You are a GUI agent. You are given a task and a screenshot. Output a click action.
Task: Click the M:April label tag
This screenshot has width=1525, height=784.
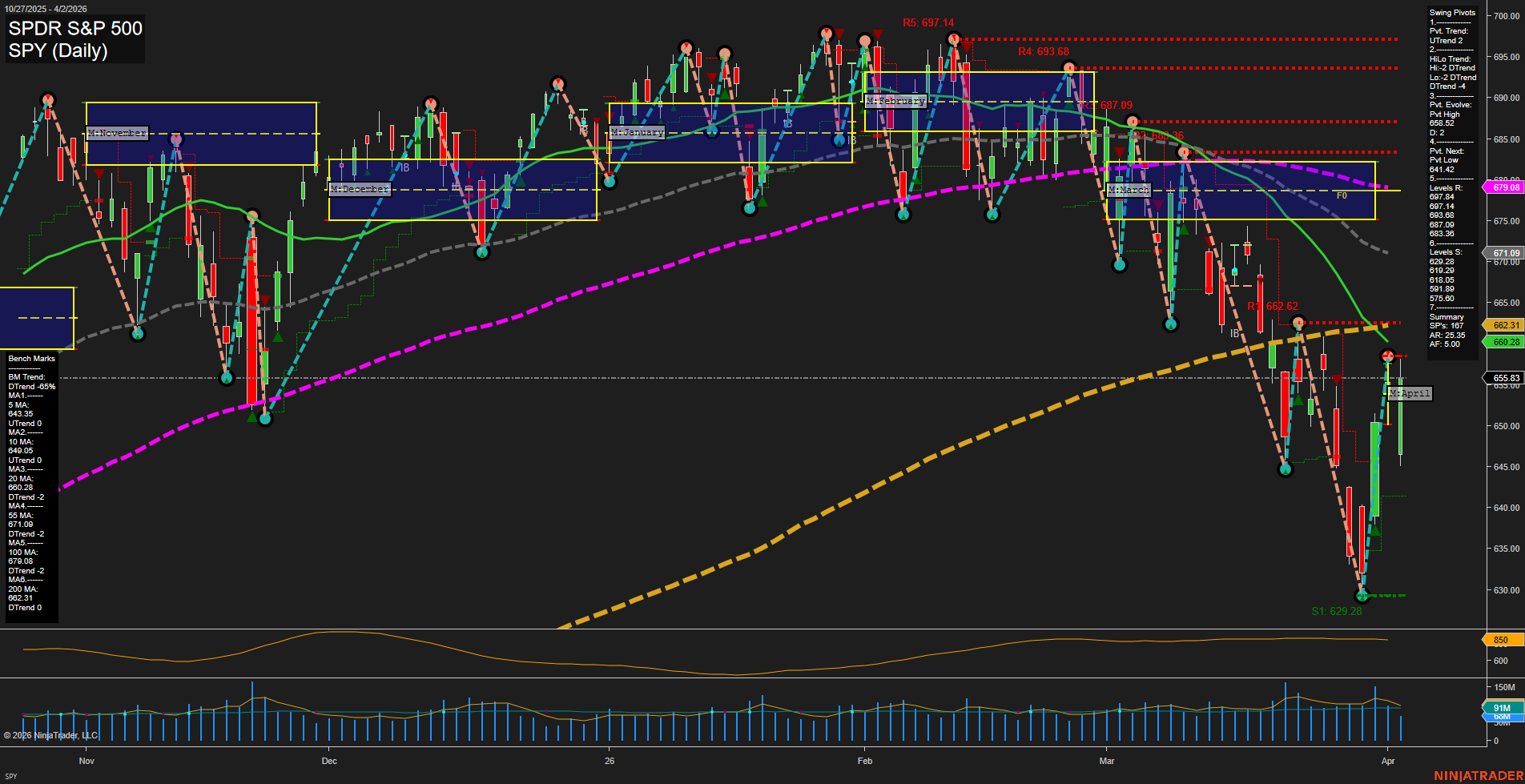coord(1409,393)
